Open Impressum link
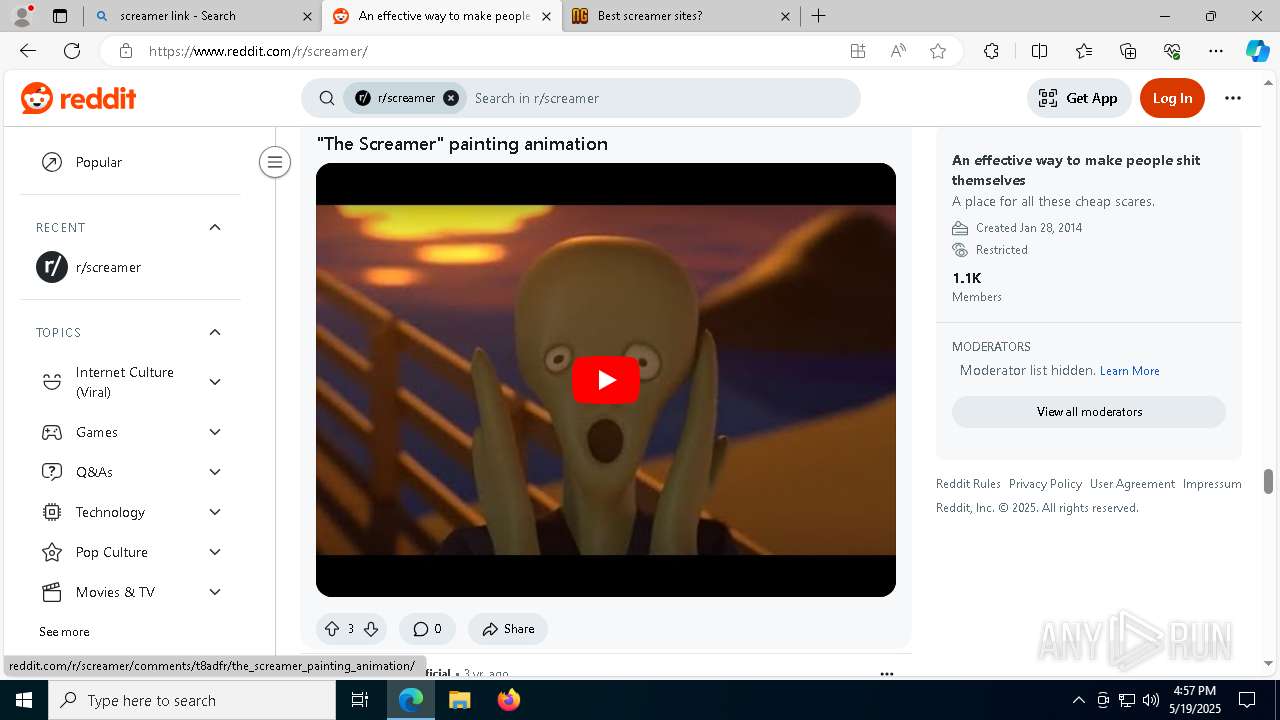1280x720 pixels. tap(1212, 484)
